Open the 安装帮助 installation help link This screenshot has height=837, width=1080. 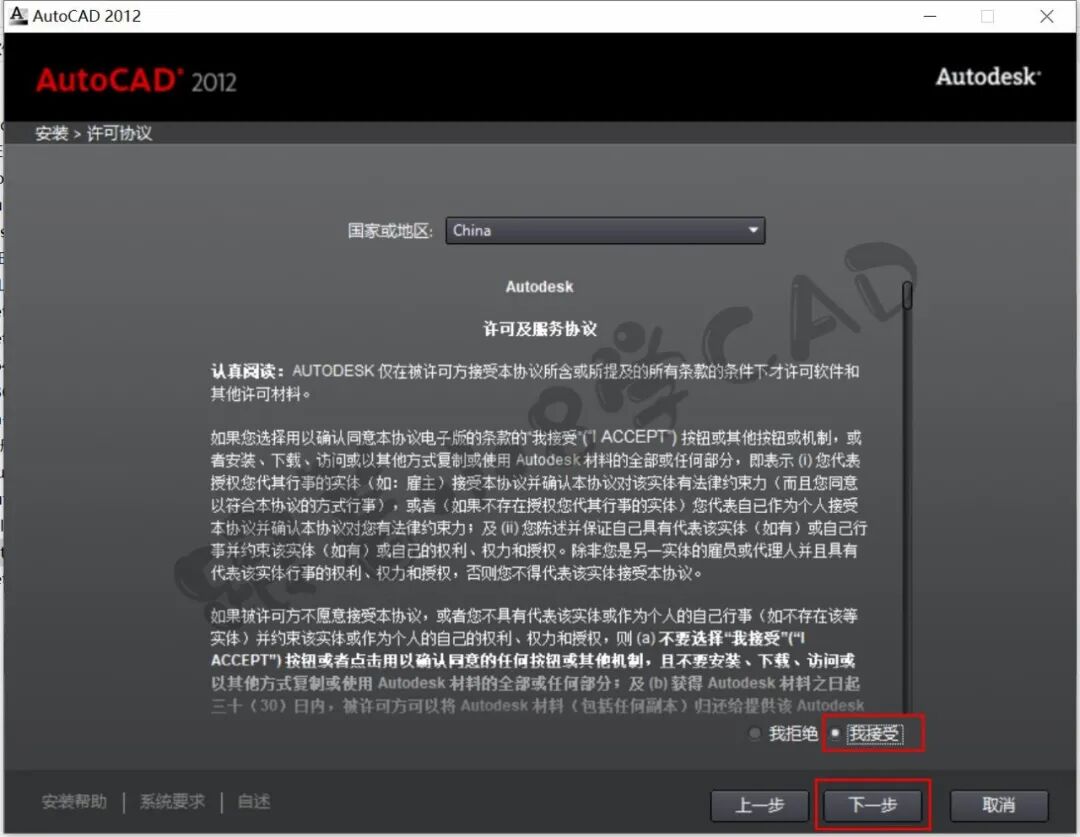(74, 802)
